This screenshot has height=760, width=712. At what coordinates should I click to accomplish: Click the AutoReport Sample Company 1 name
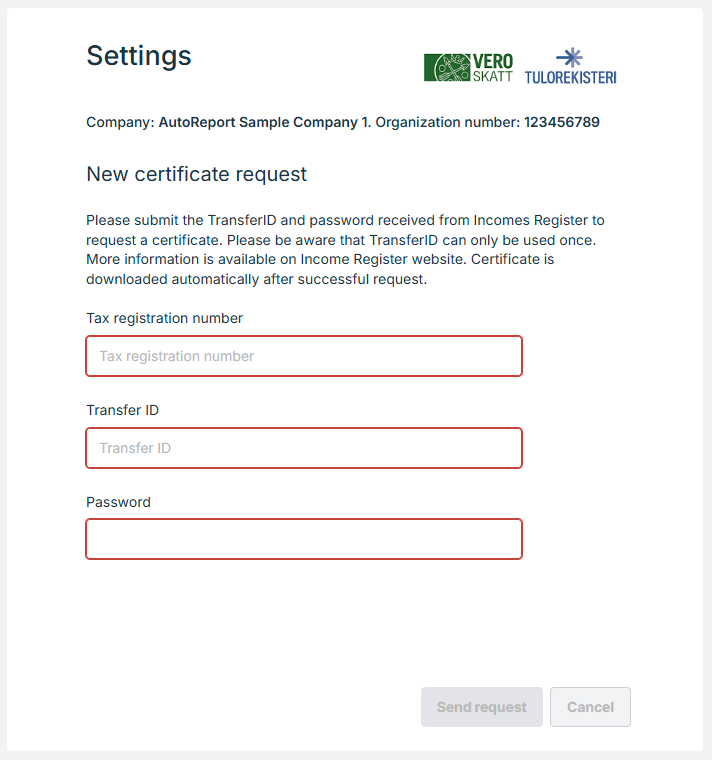pos(263,123)
